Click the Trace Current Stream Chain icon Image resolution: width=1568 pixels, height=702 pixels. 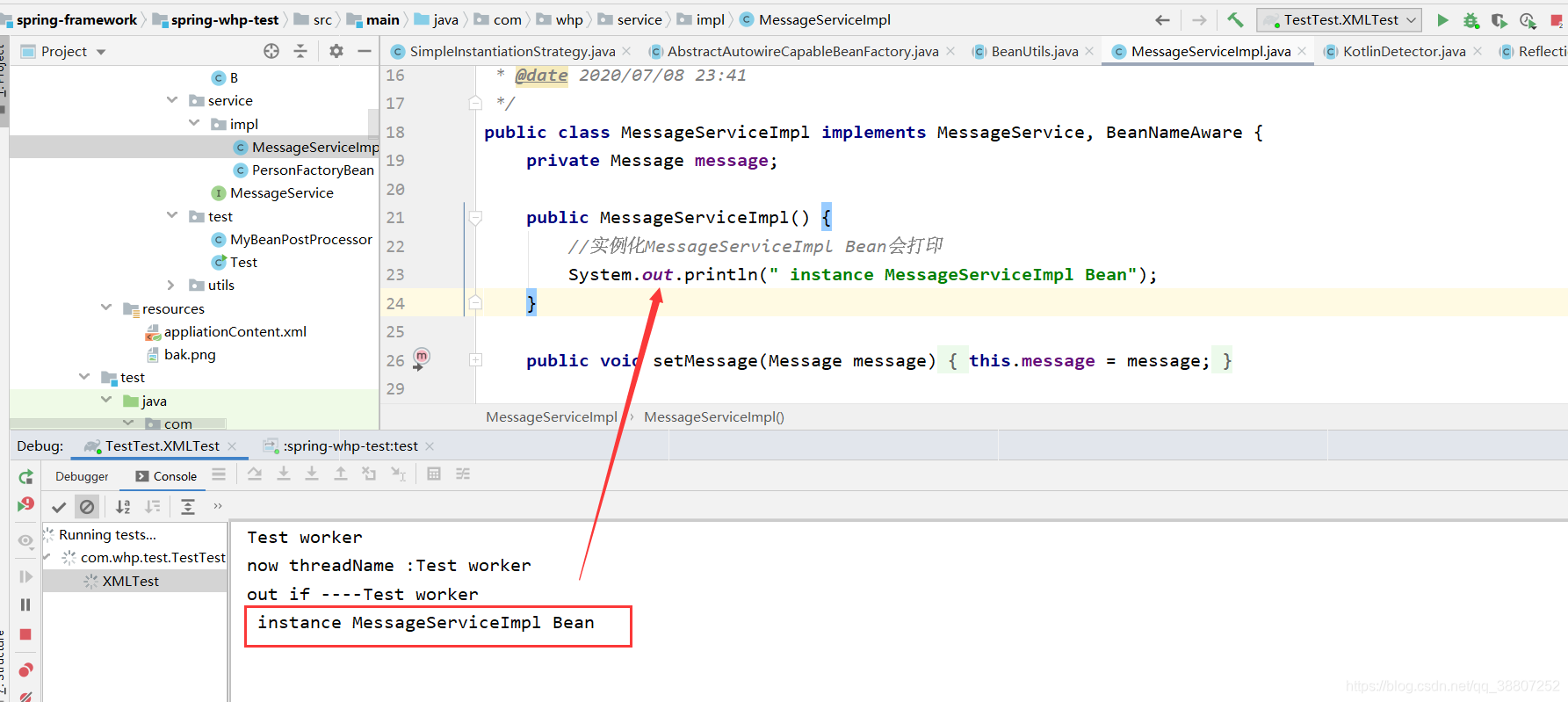coord(463,474)
